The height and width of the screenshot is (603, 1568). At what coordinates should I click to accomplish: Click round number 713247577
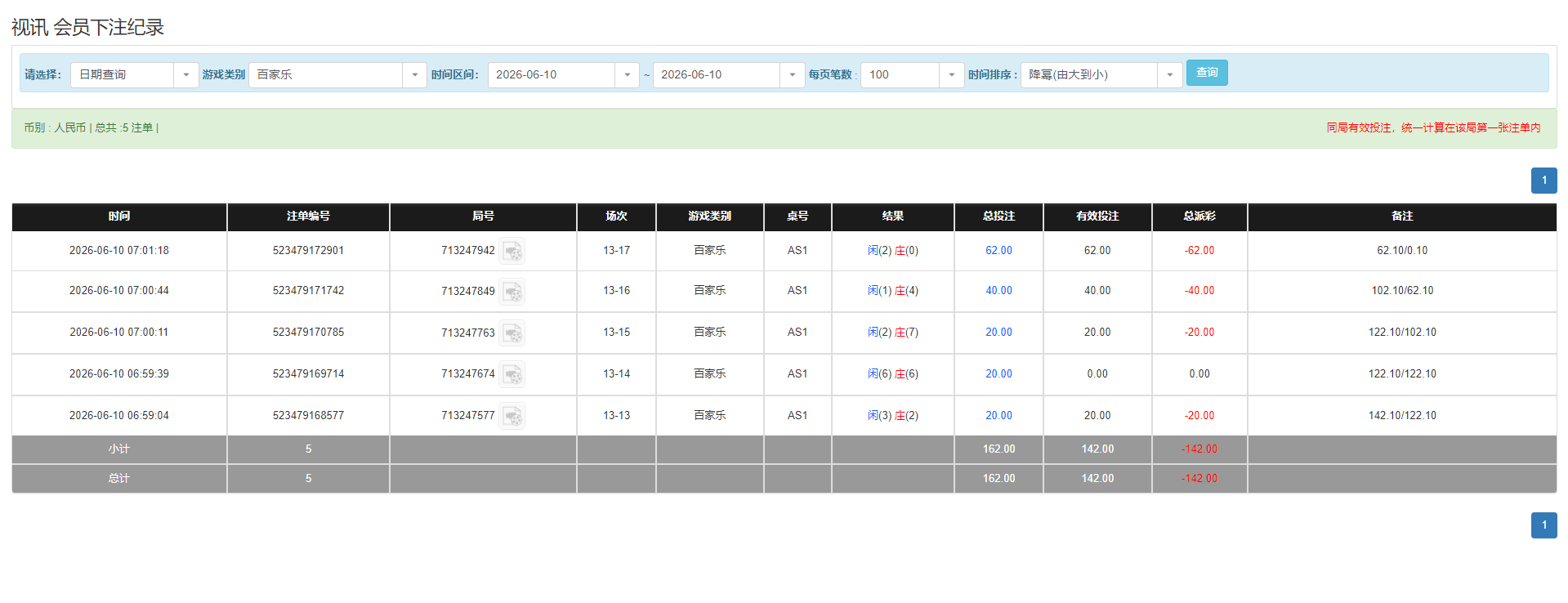pyautogui.click(x=468, y=416)
